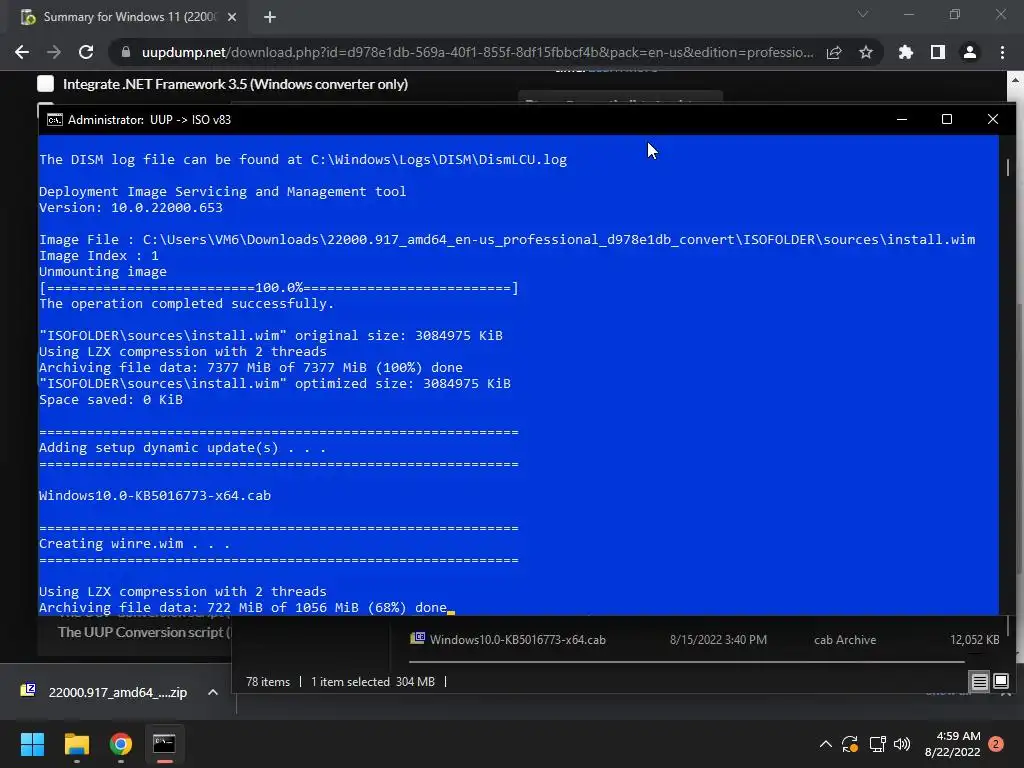Maximize the UUP -> ISO console window
The width and height of the screenshot is (1024, 768).
pos(947,119)
